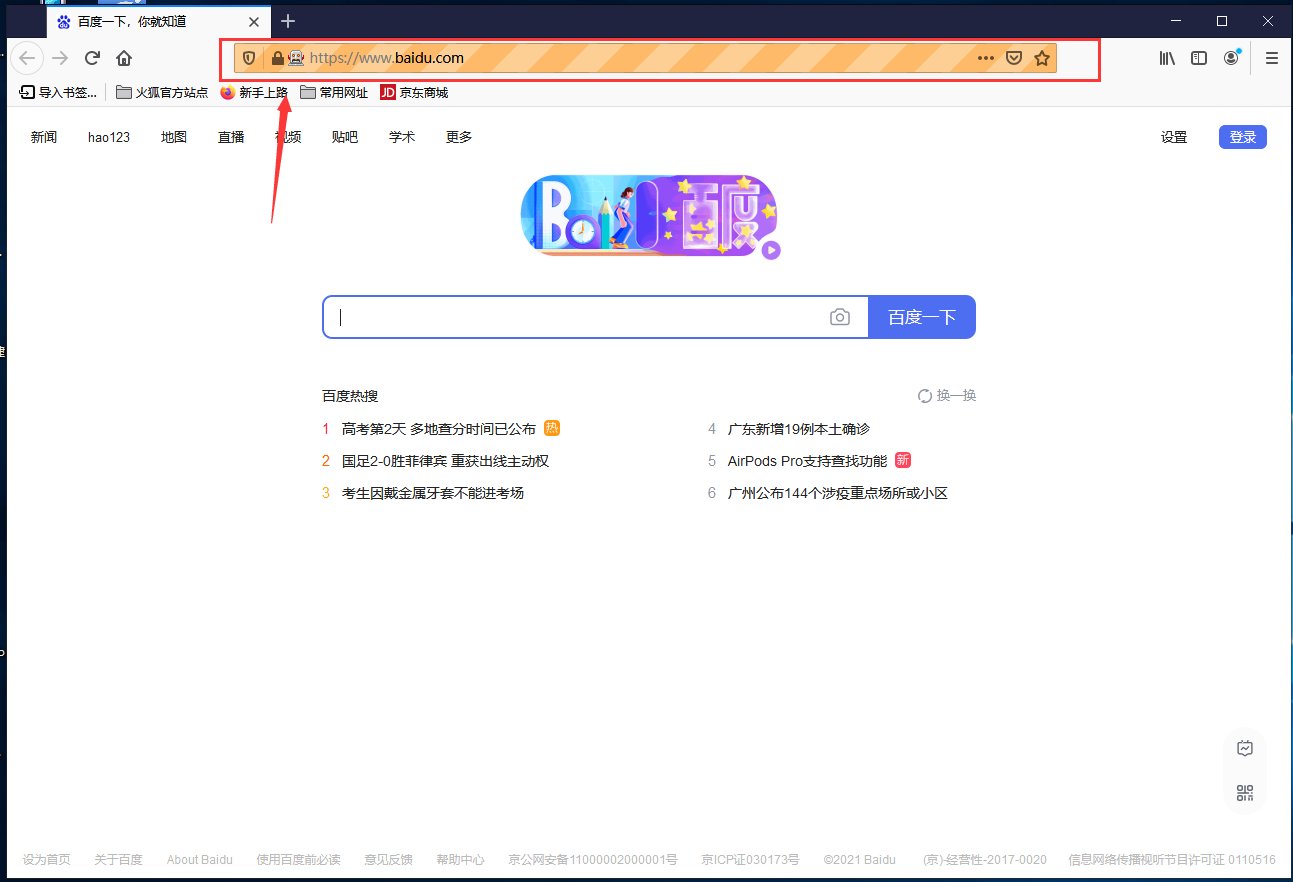
Task: Open Firefox hamburger application menu
Action: 1272,58
